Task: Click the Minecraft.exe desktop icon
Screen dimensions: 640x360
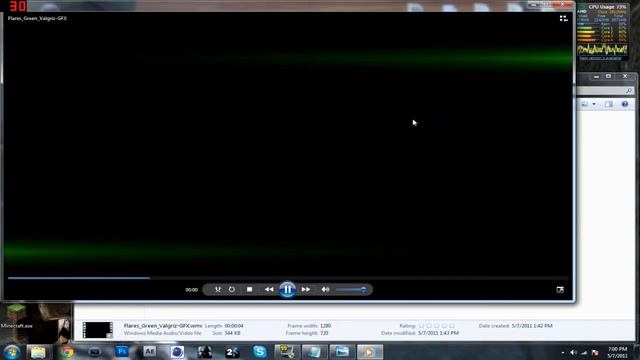Action: pos(16,316)
